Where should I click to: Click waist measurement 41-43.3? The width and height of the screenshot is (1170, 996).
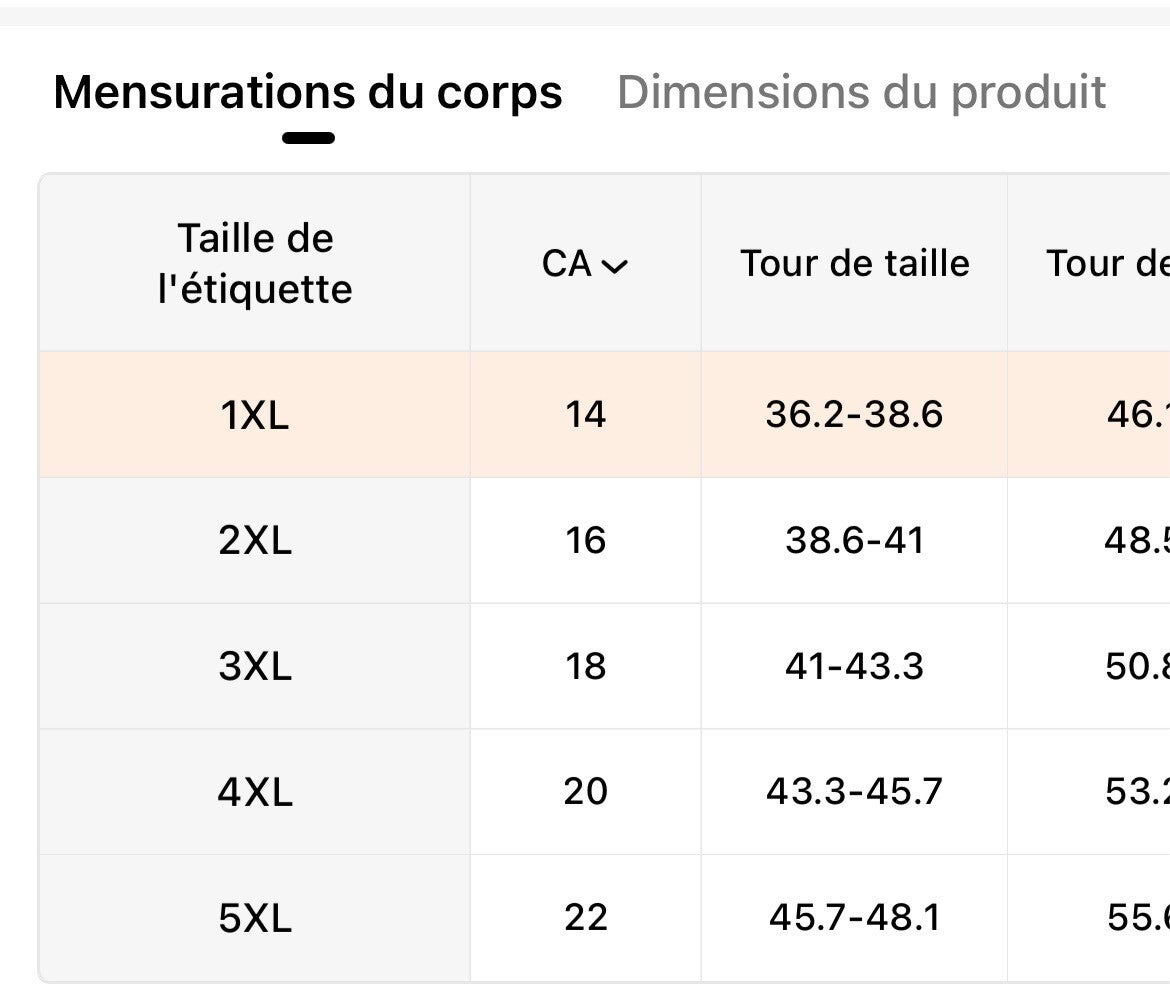(x=854, y=666)
